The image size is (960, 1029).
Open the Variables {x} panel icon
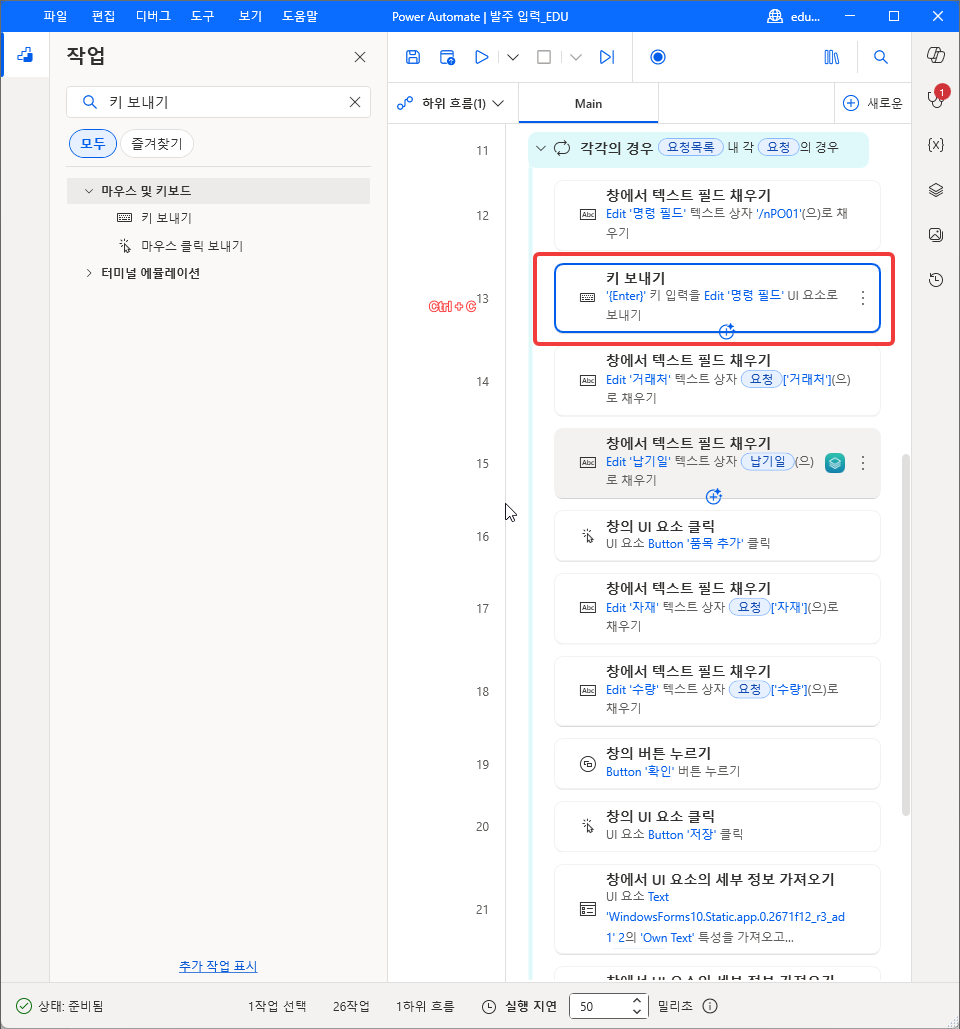[x=936, y=145]
